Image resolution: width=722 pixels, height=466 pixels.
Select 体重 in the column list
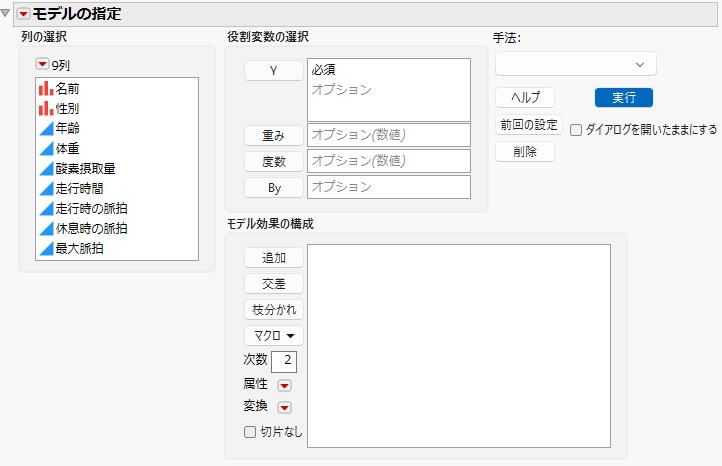[x=67, y=149]
